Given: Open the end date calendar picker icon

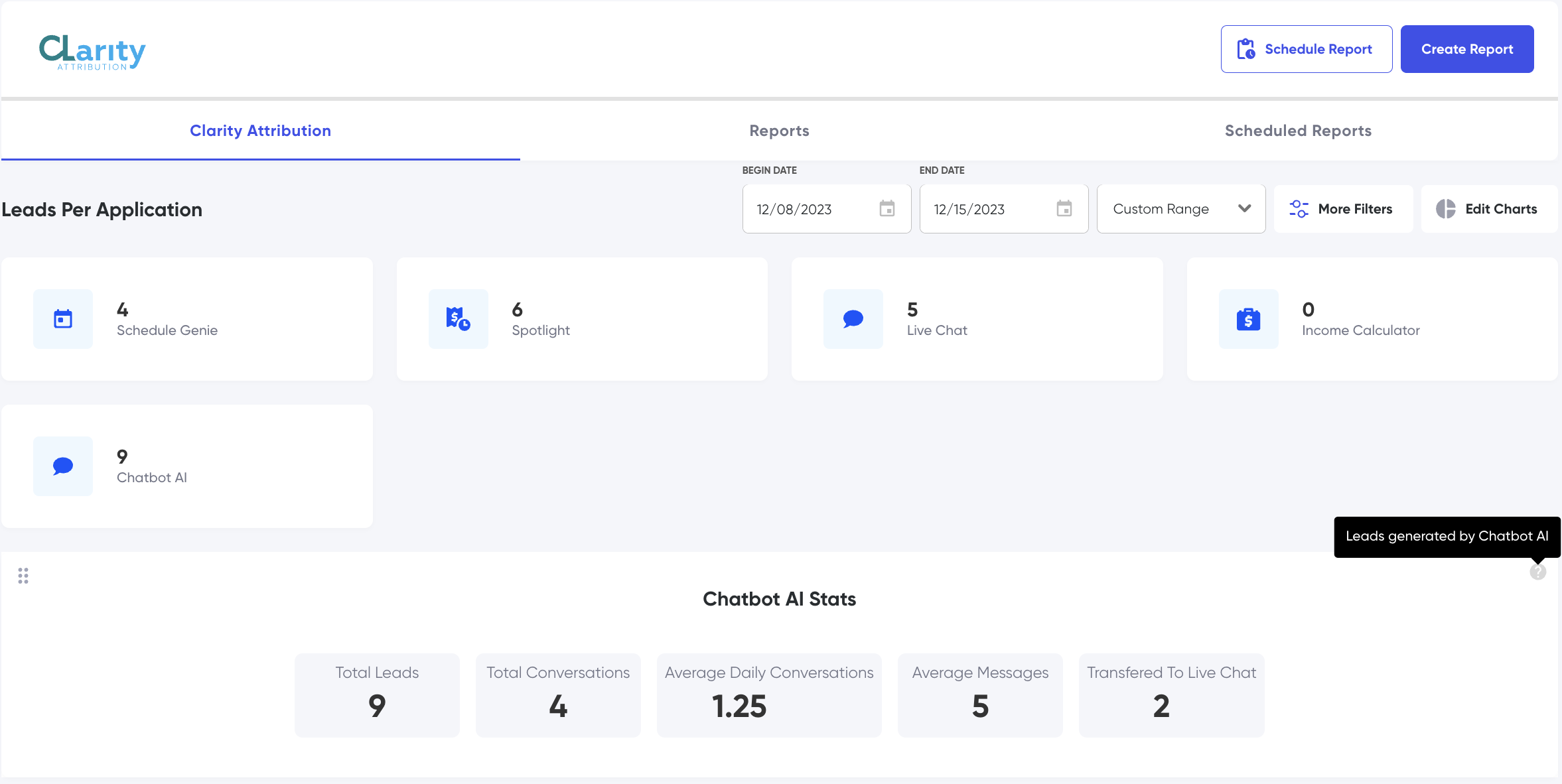Looking at the screenshot, I should point(1064,209).
